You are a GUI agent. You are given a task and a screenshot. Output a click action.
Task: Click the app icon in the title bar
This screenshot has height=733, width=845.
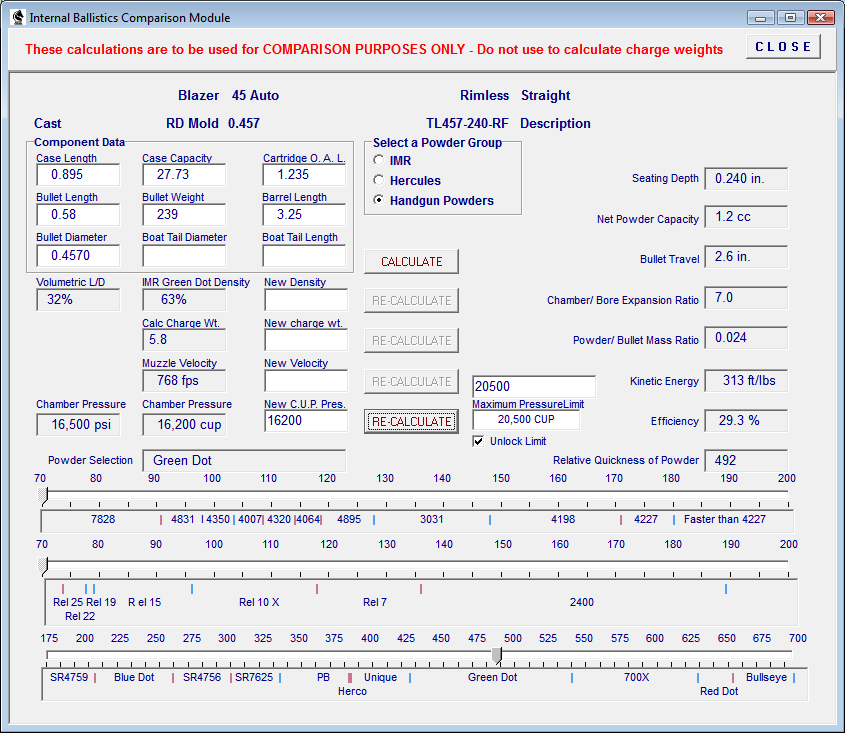(18, 17)
